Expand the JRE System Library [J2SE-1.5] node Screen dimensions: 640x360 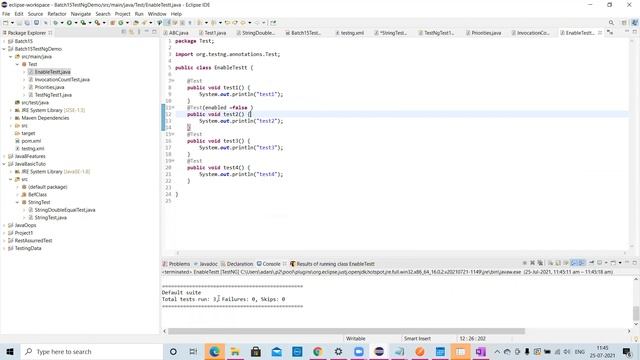coord(11,110)
